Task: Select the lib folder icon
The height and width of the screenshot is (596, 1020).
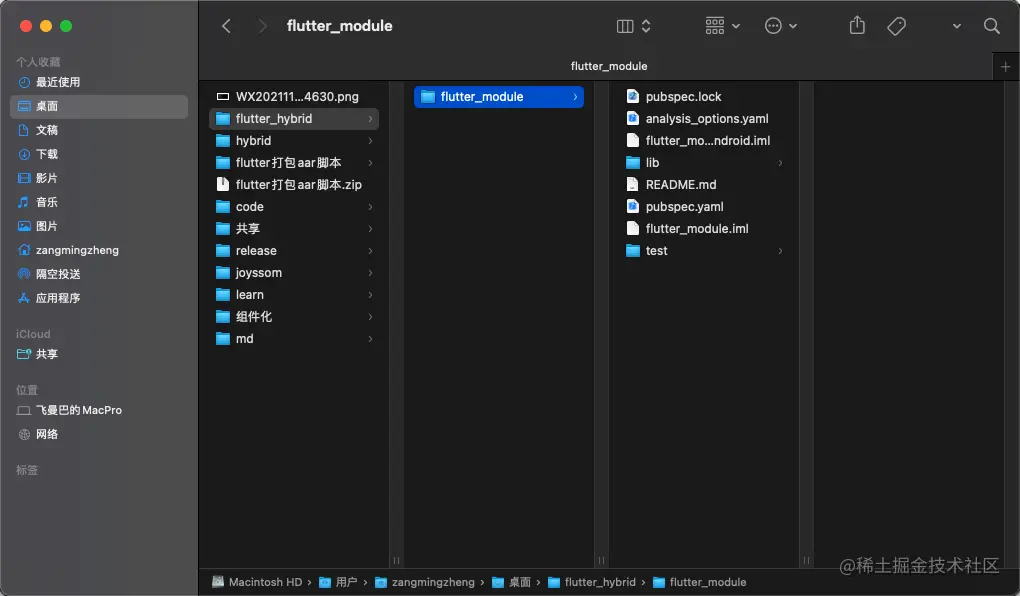Action: (x=632, y=163)
